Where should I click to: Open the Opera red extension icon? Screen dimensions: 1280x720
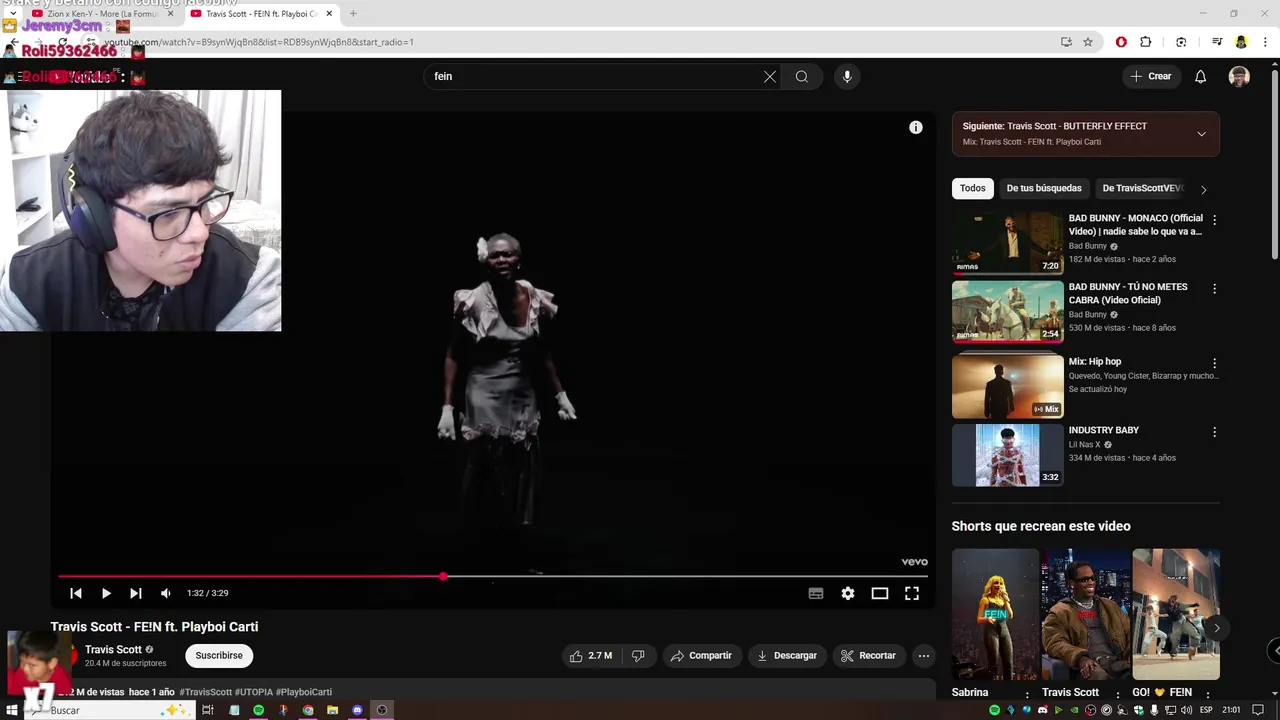pos(1121,42)
